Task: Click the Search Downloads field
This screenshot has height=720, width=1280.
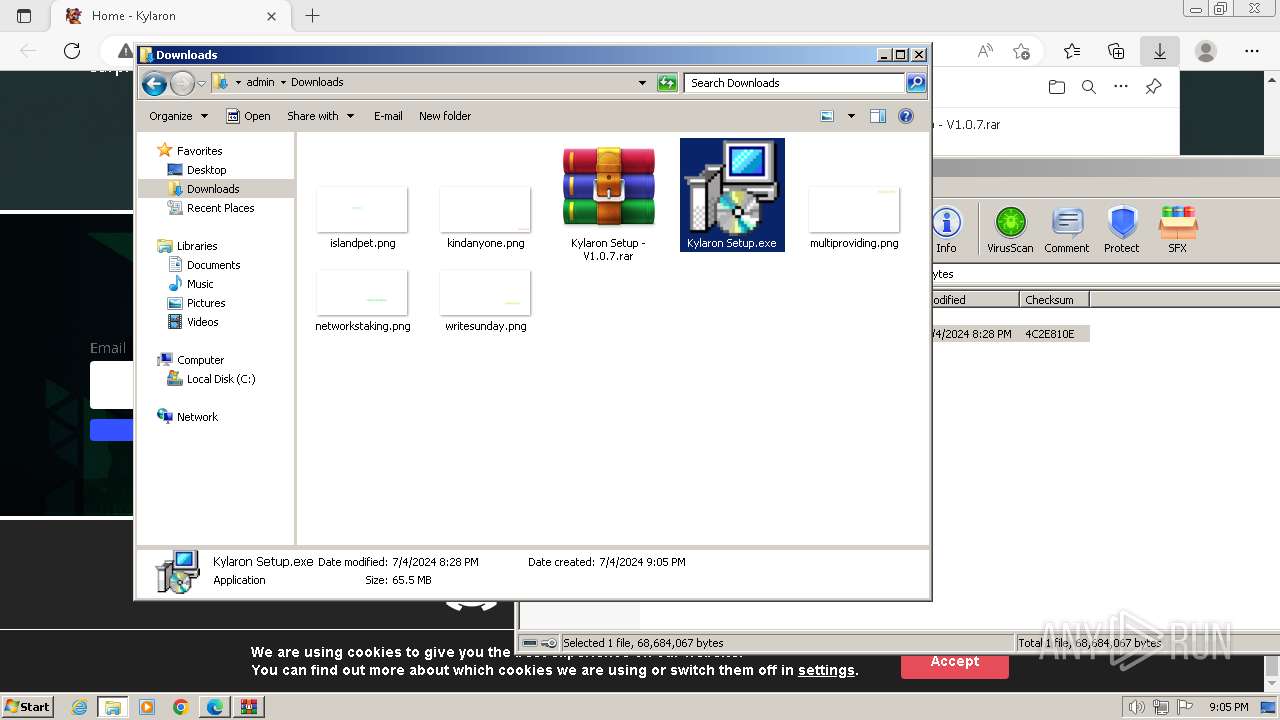Action: tap(795, 83)
